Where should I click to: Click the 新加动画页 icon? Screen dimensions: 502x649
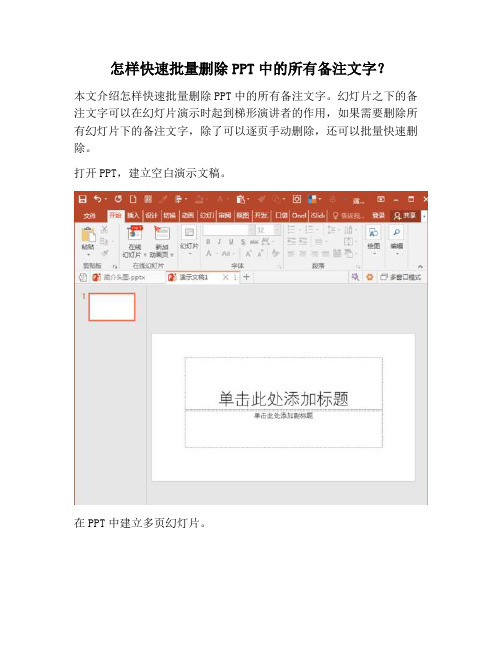161,233
